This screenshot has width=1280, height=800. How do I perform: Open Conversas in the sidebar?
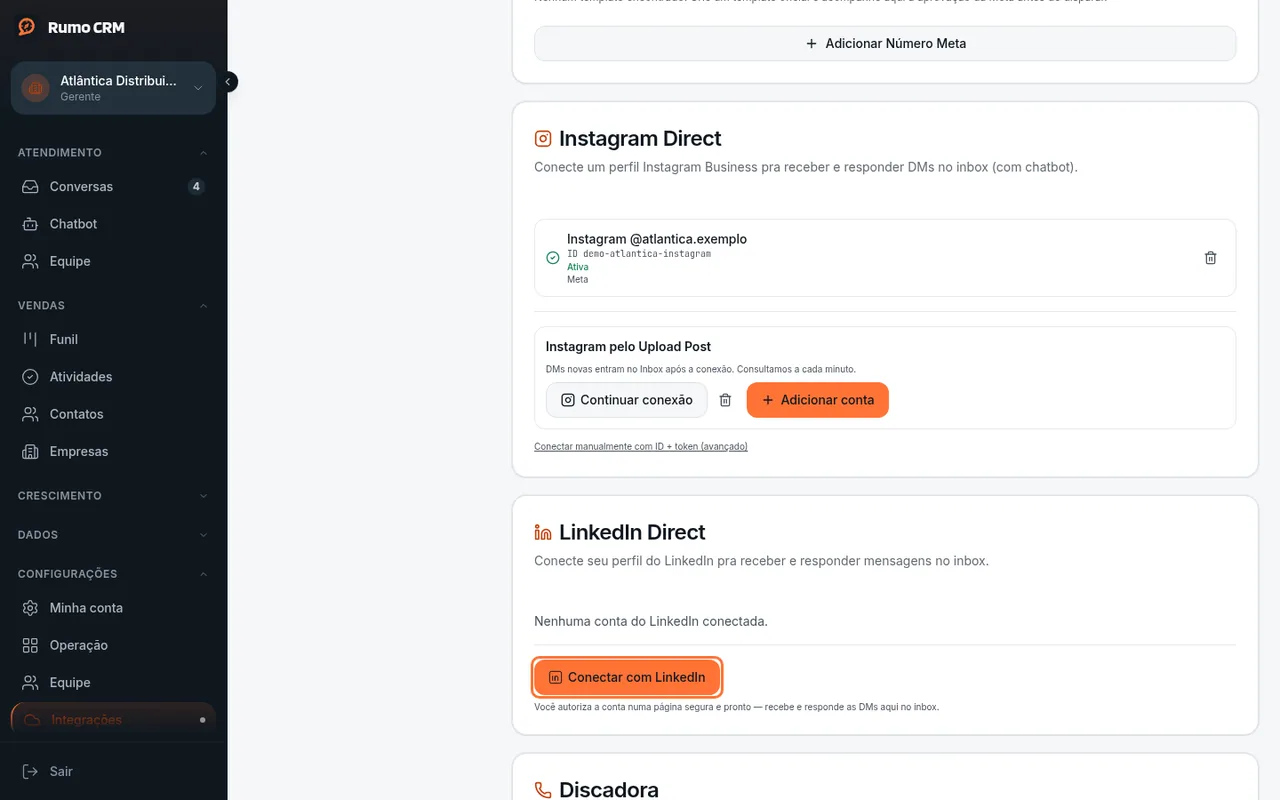coord(113,187)
